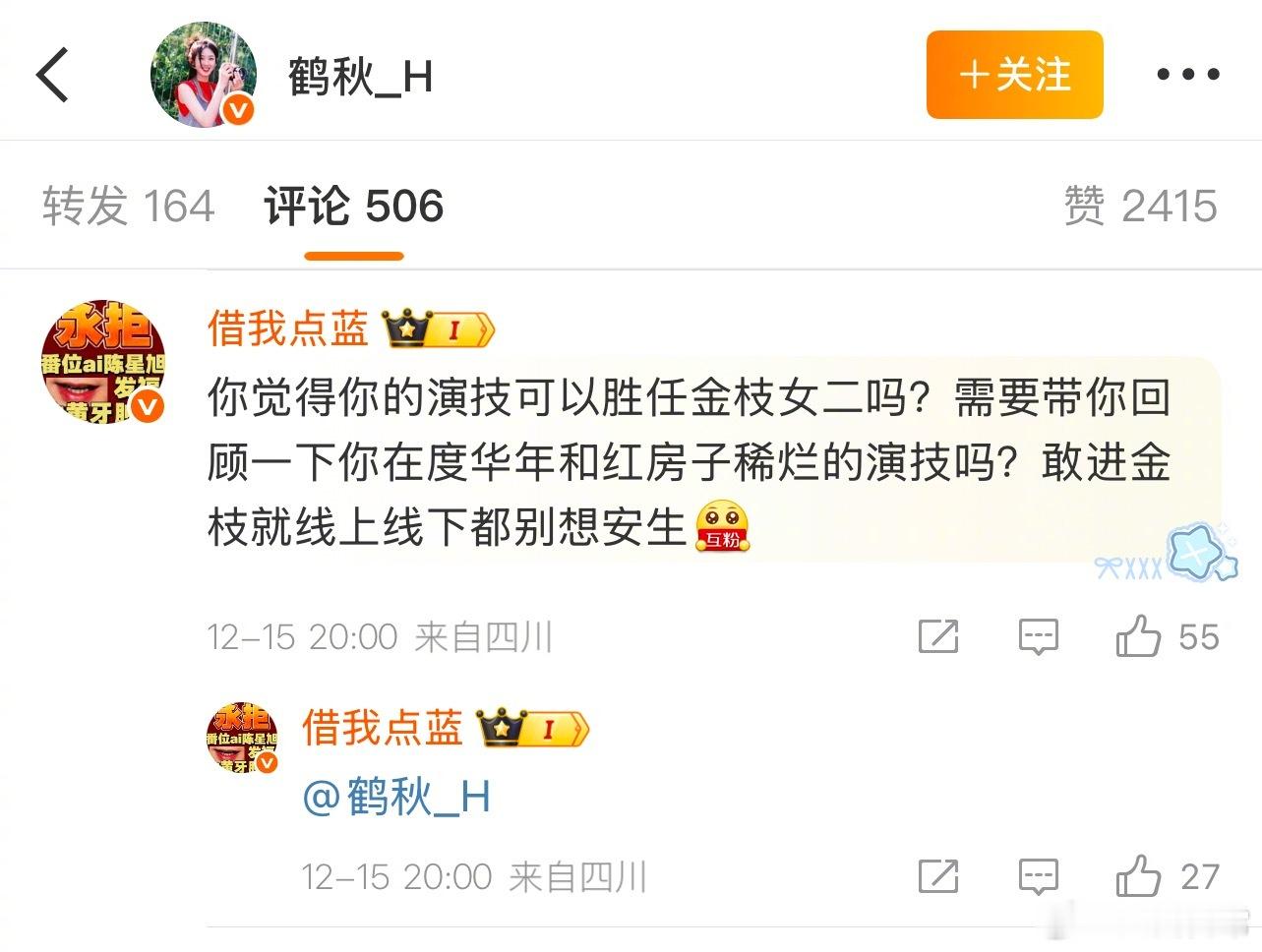The width and height of the screenshot is (1262, 952).
Task: Tap the 鹤秋_H username in the header
Action: pos(360,77)
